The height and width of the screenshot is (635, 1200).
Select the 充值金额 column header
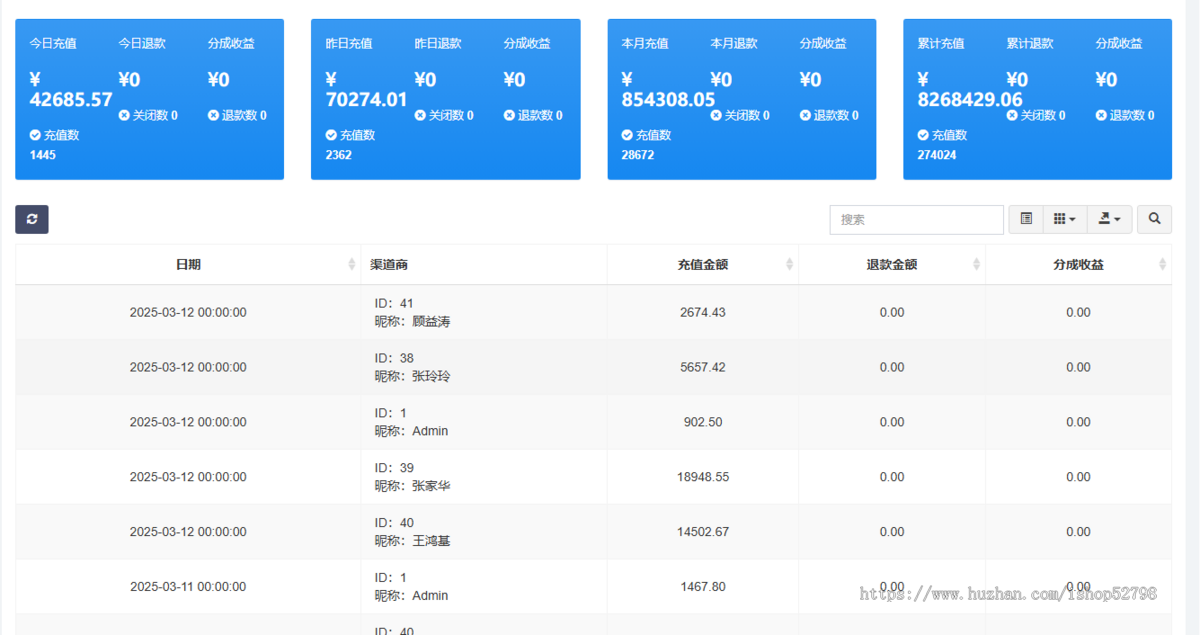703,264
